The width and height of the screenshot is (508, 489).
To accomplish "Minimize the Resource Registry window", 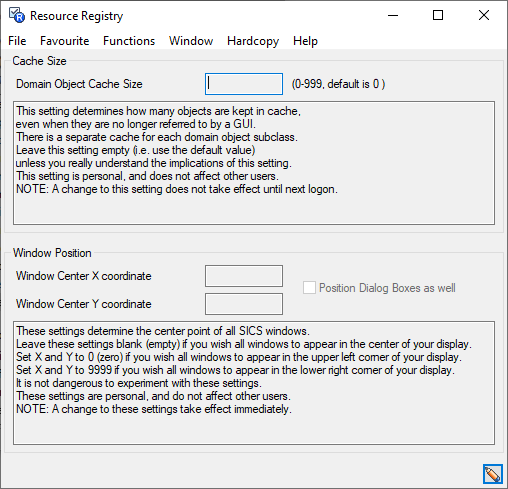I will [393, 15].
